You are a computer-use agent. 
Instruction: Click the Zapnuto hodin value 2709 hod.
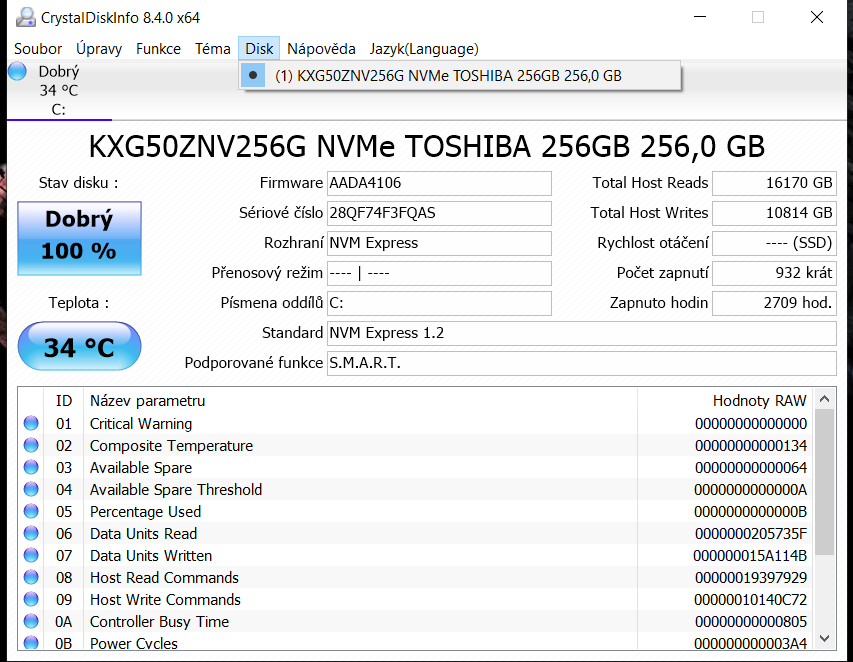click(x=774, y=303)
